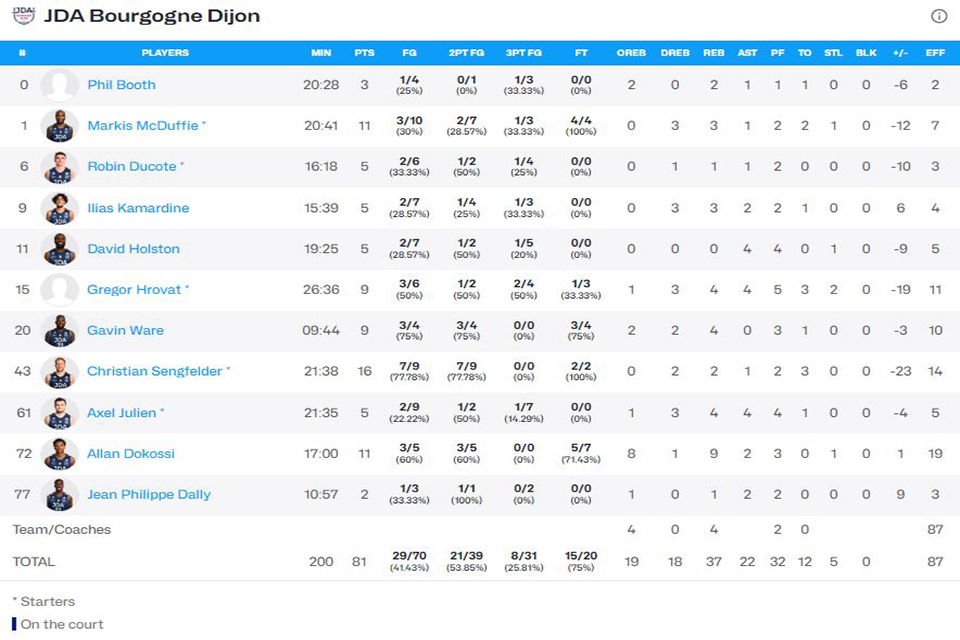The width and height of the screenshot is (960, 640).
Task: Click the PTS column header
Action: point(364,53)
